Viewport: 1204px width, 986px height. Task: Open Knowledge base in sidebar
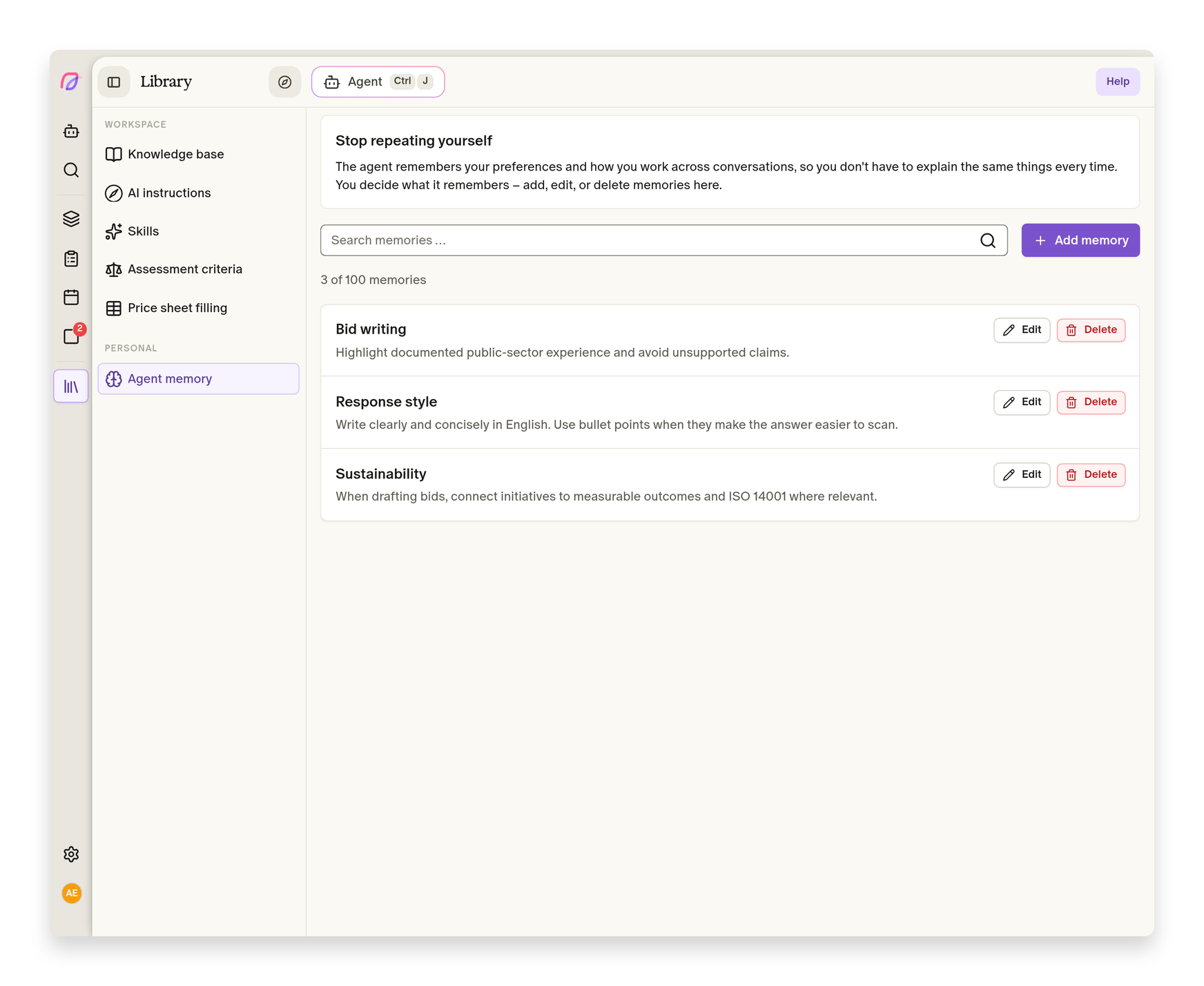click(x=198, y=154)
